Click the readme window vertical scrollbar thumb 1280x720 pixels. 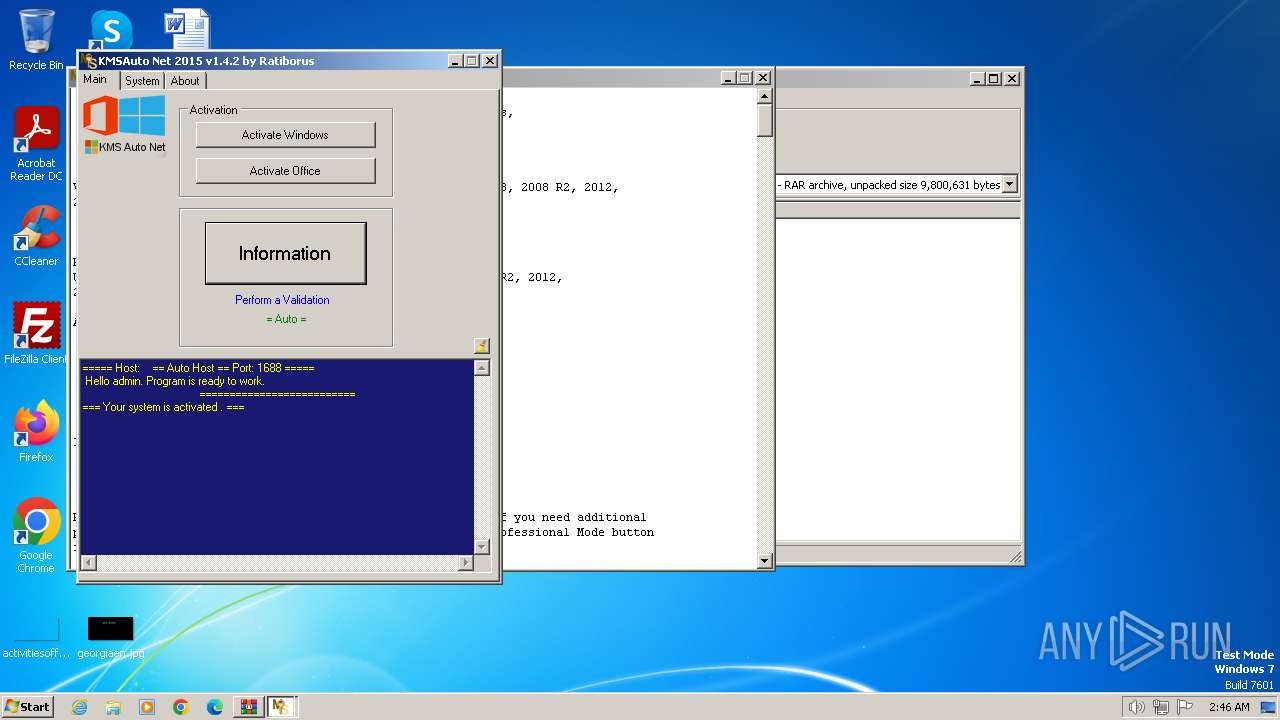point(765,121)
